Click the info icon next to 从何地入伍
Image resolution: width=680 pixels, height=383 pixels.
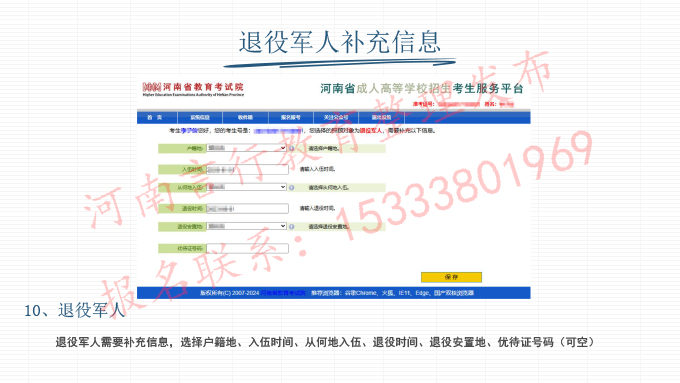[x=292, y=187]
